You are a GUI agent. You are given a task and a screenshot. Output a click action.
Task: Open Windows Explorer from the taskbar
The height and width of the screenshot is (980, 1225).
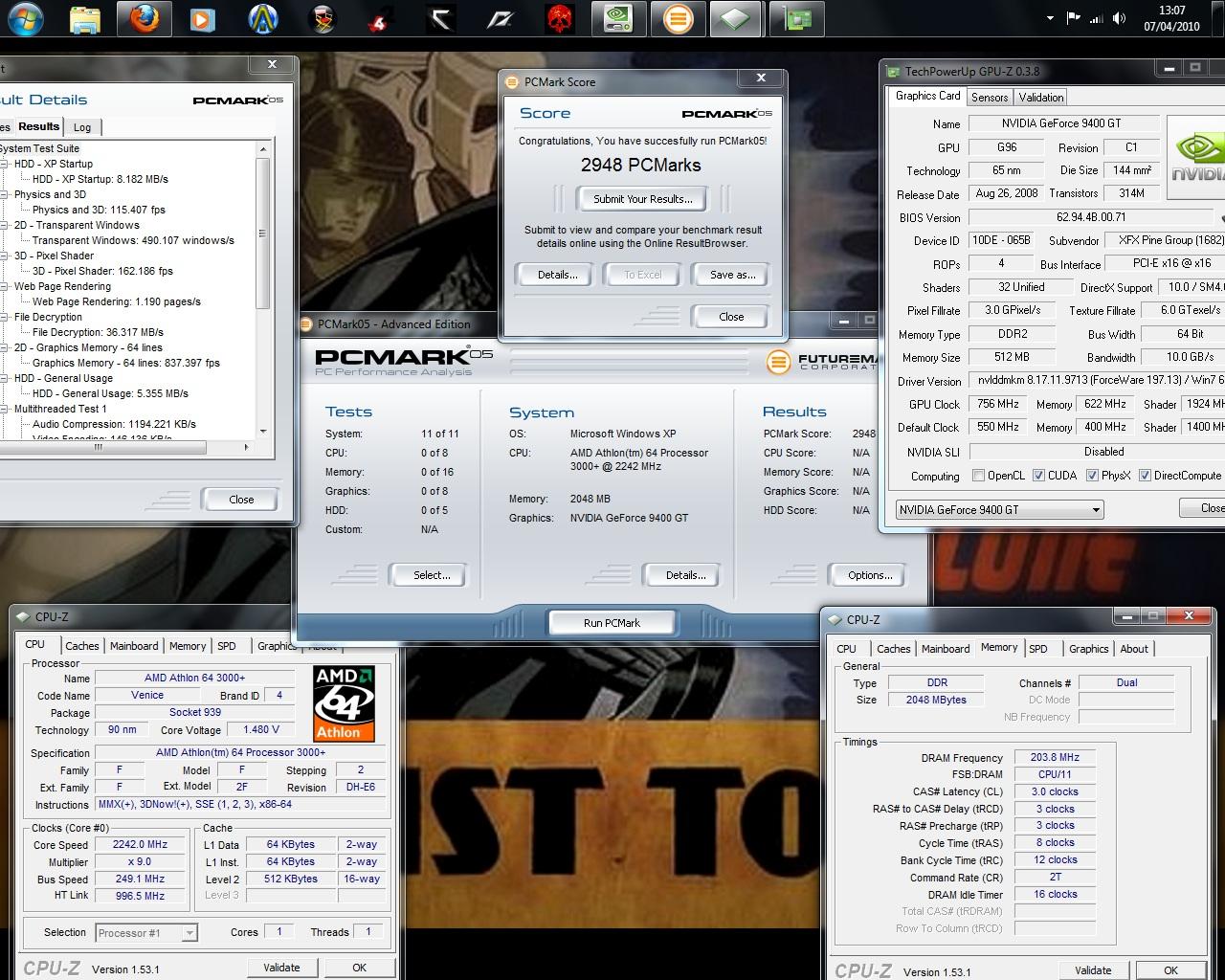coord(85,18)
